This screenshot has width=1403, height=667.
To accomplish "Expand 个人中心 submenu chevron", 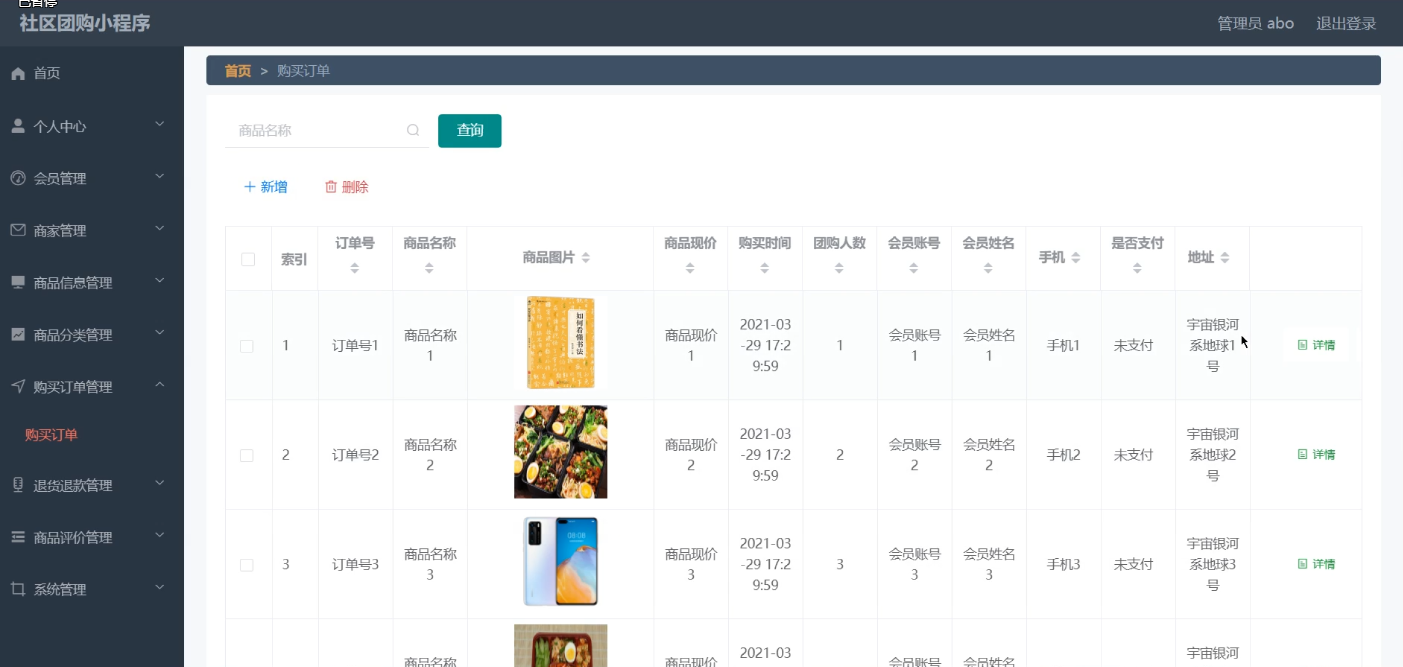I will pos(159,124).
